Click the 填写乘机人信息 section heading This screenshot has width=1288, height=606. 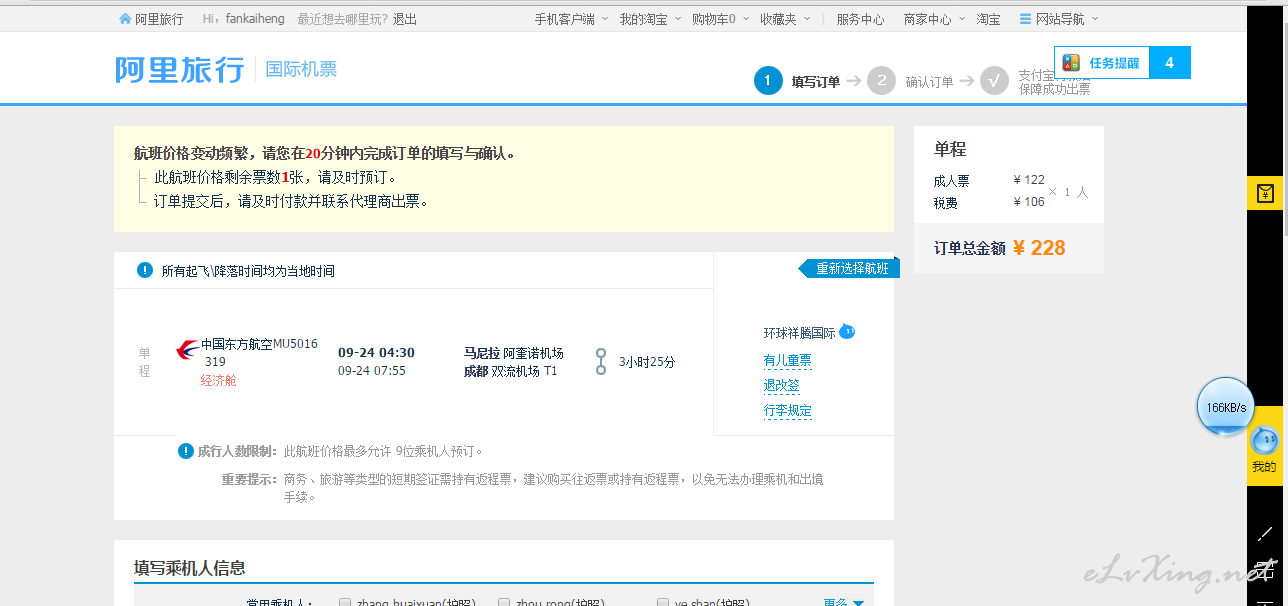pyautogui.click(x=190, y=568)
